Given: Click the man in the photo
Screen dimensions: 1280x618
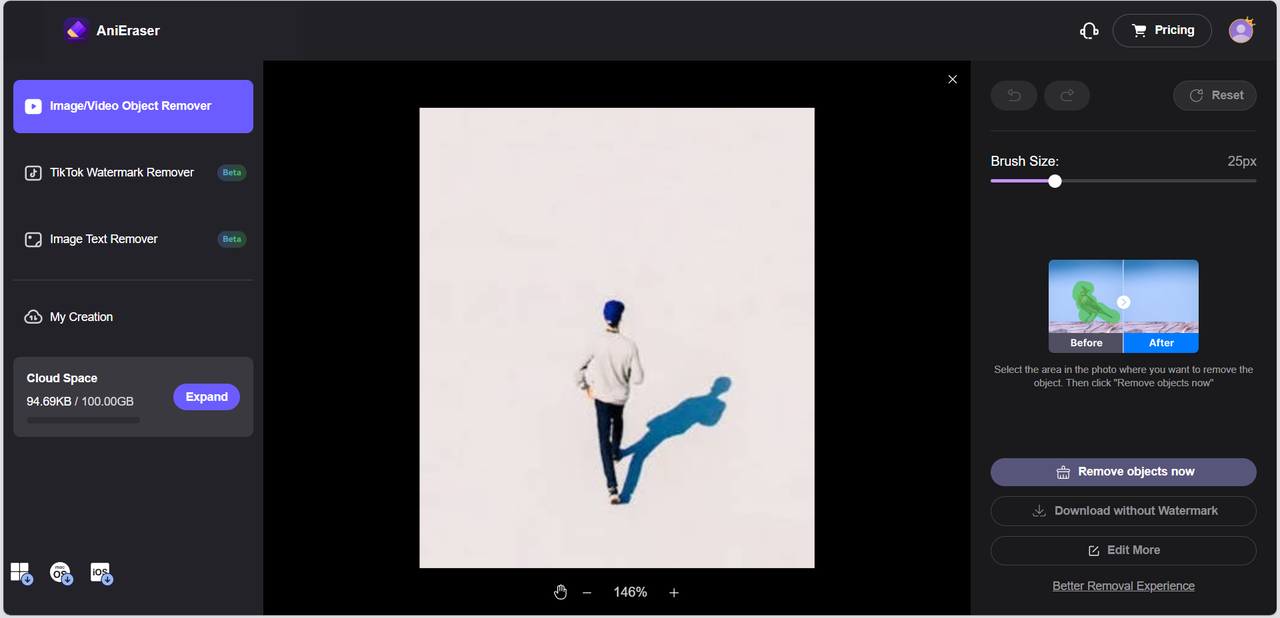Looking at the screenshot, I should (609, 400).
